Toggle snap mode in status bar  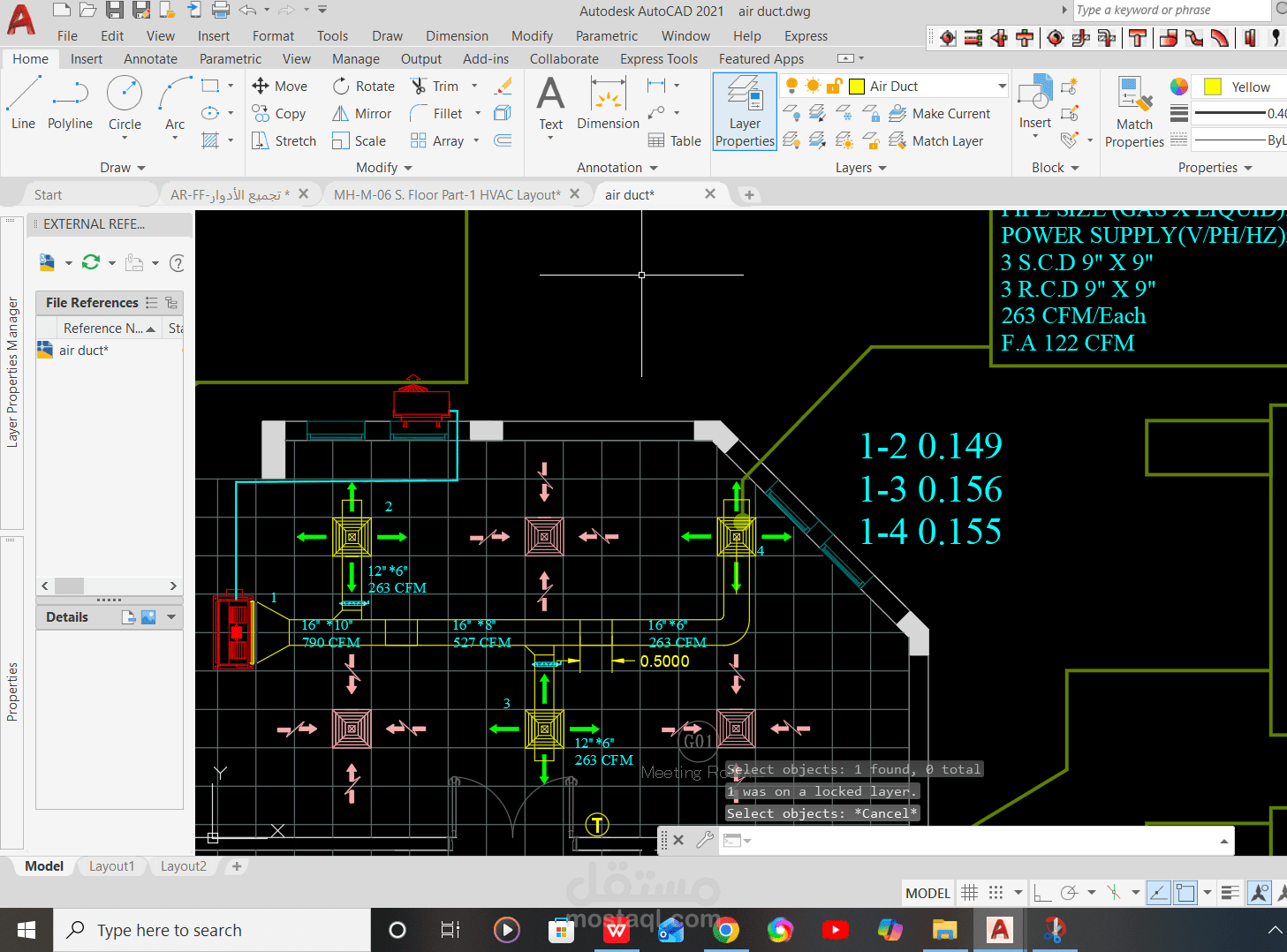pyautogui.click(x=996, y=893)
